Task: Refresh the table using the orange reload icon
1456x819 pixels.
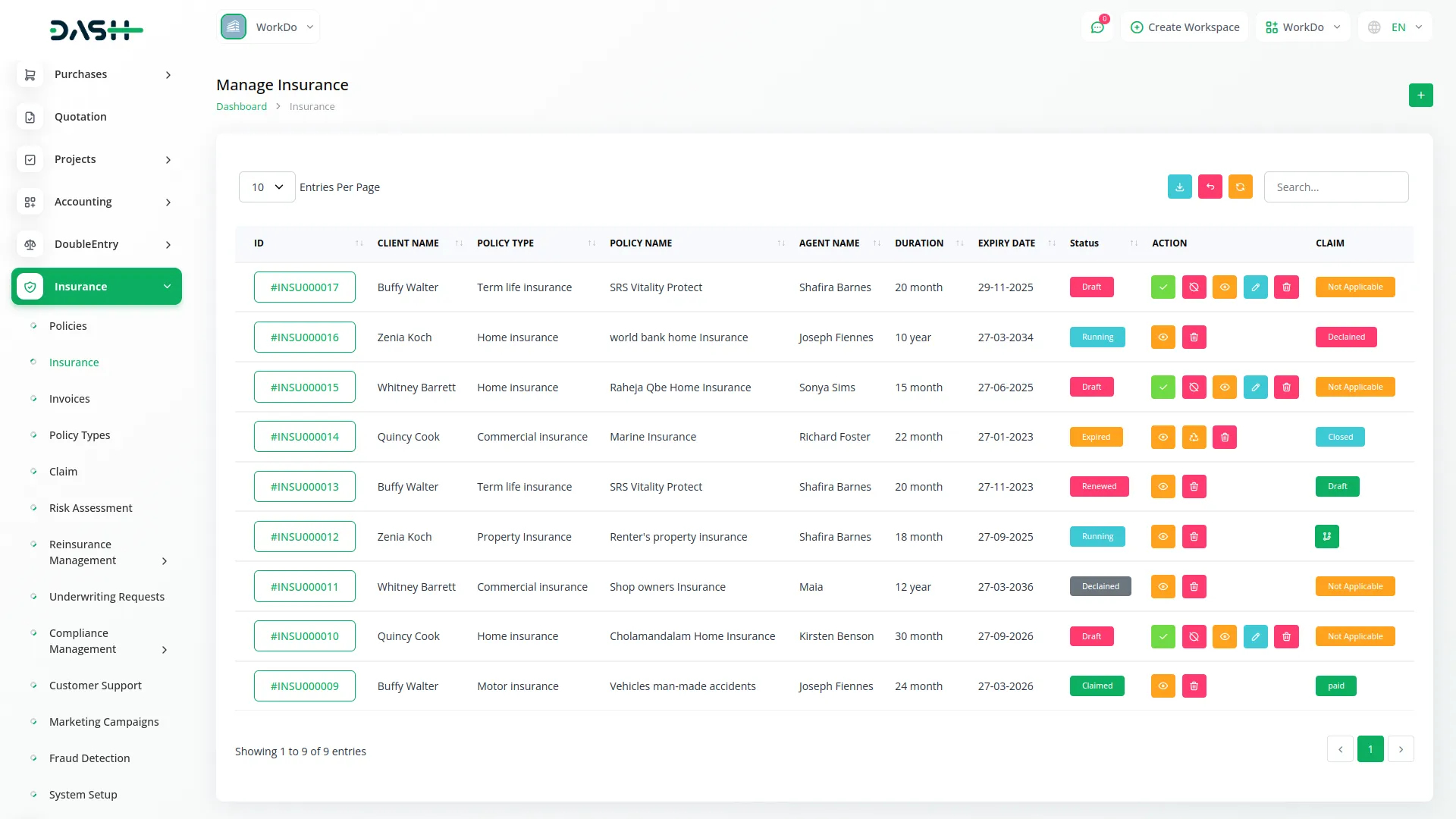Action: click(1240, 187)
